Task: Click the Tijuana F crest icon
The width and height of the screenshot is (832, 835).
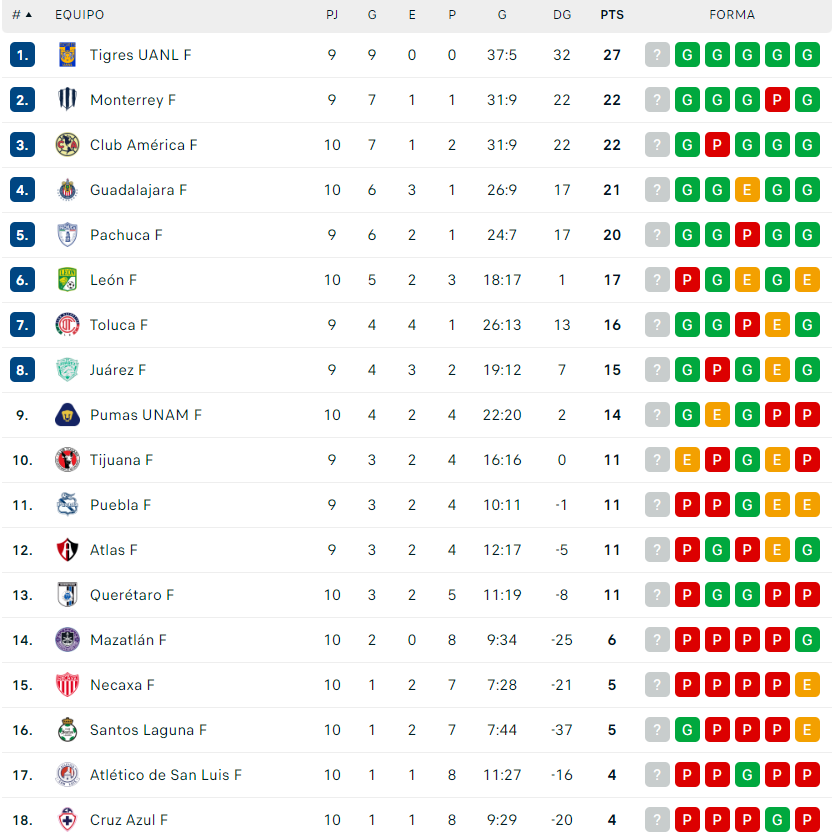Action: coord(67,460)
